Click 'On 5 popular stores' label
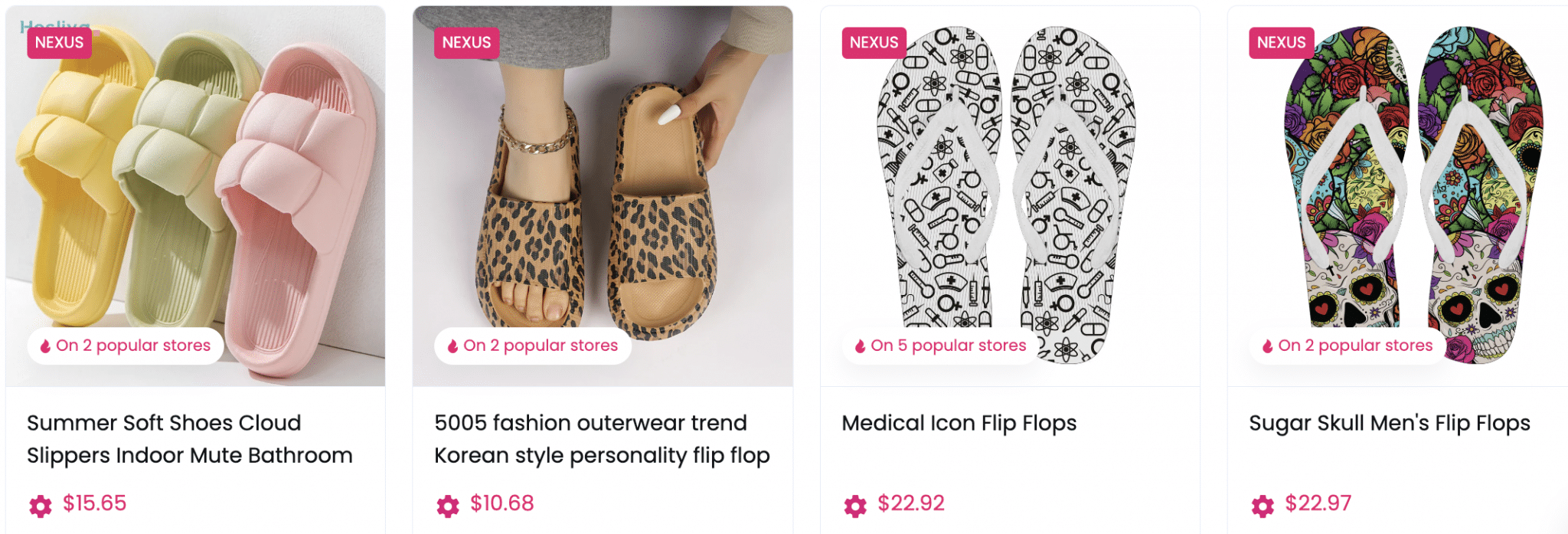 948,346
